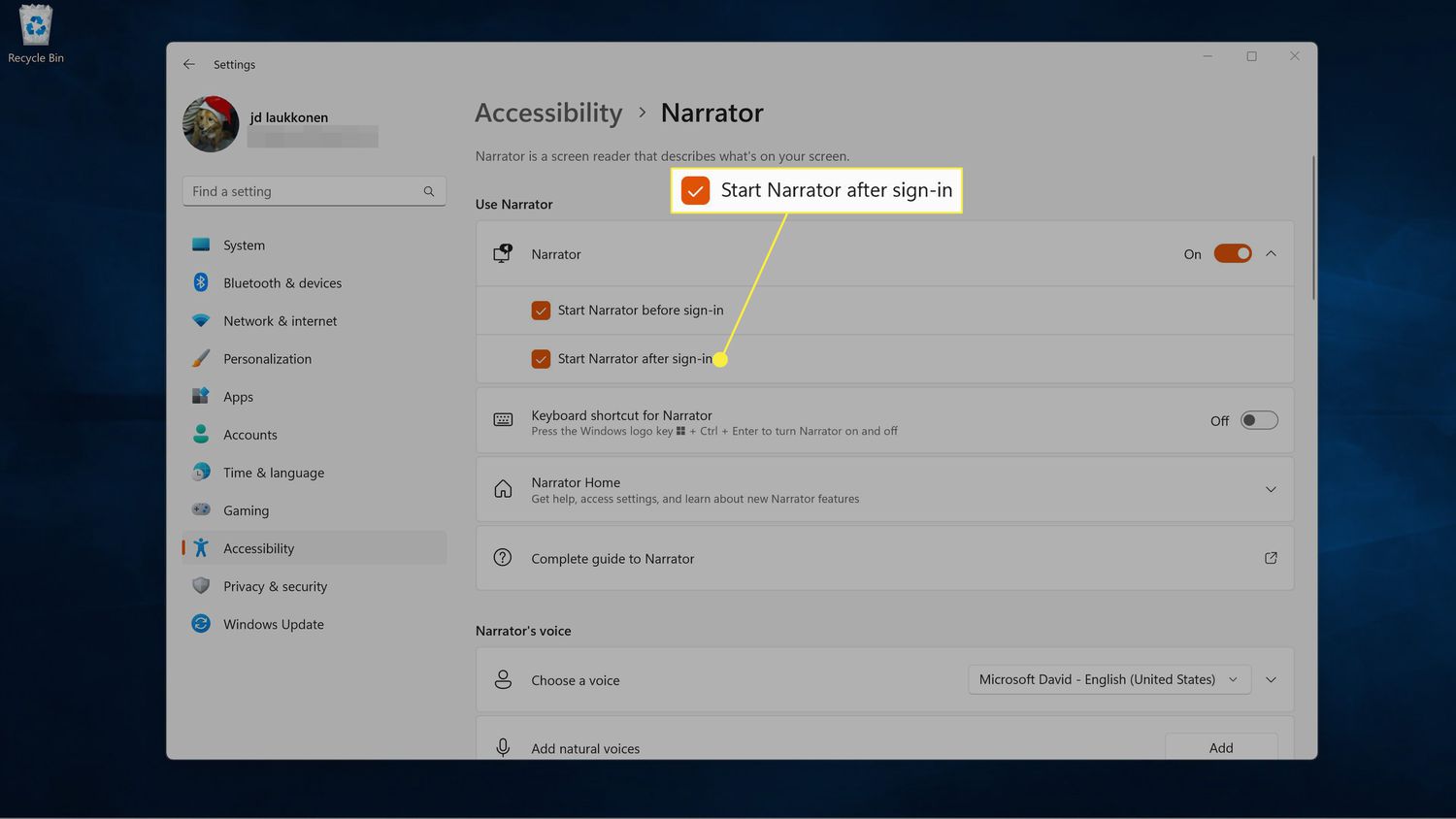Click the Personalization paintbrush icon

(x=201, y=358)
